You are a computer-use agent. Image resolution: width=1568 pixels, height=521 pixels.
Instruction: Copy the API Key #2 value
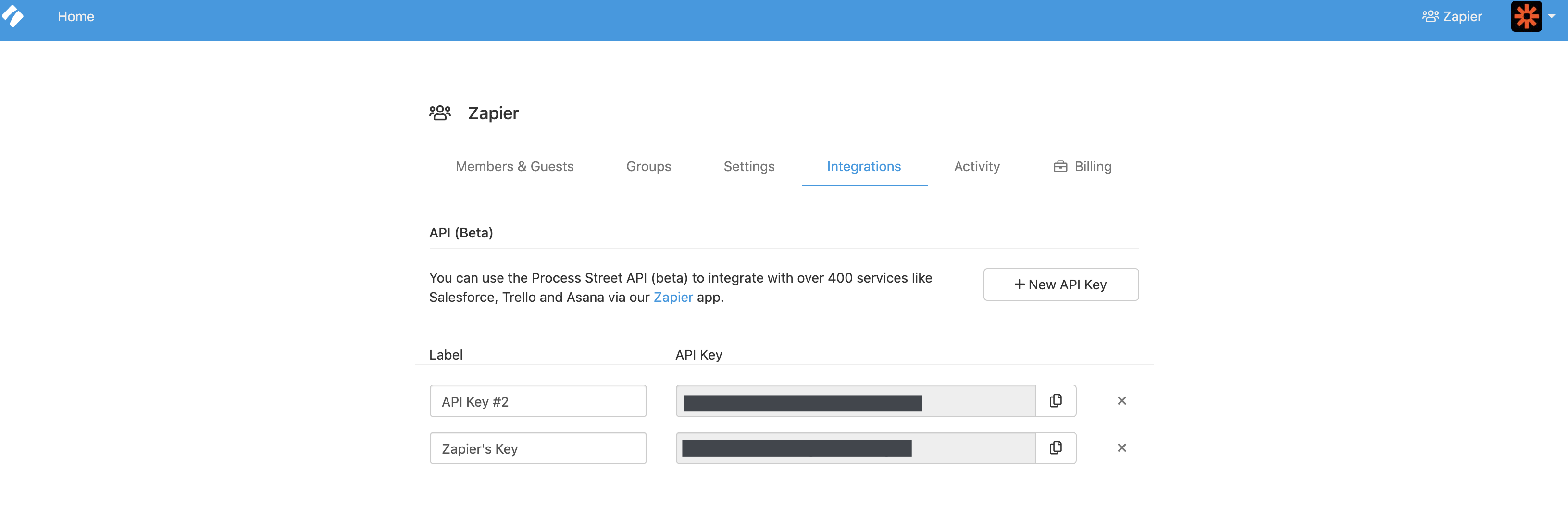(1056, 400)
